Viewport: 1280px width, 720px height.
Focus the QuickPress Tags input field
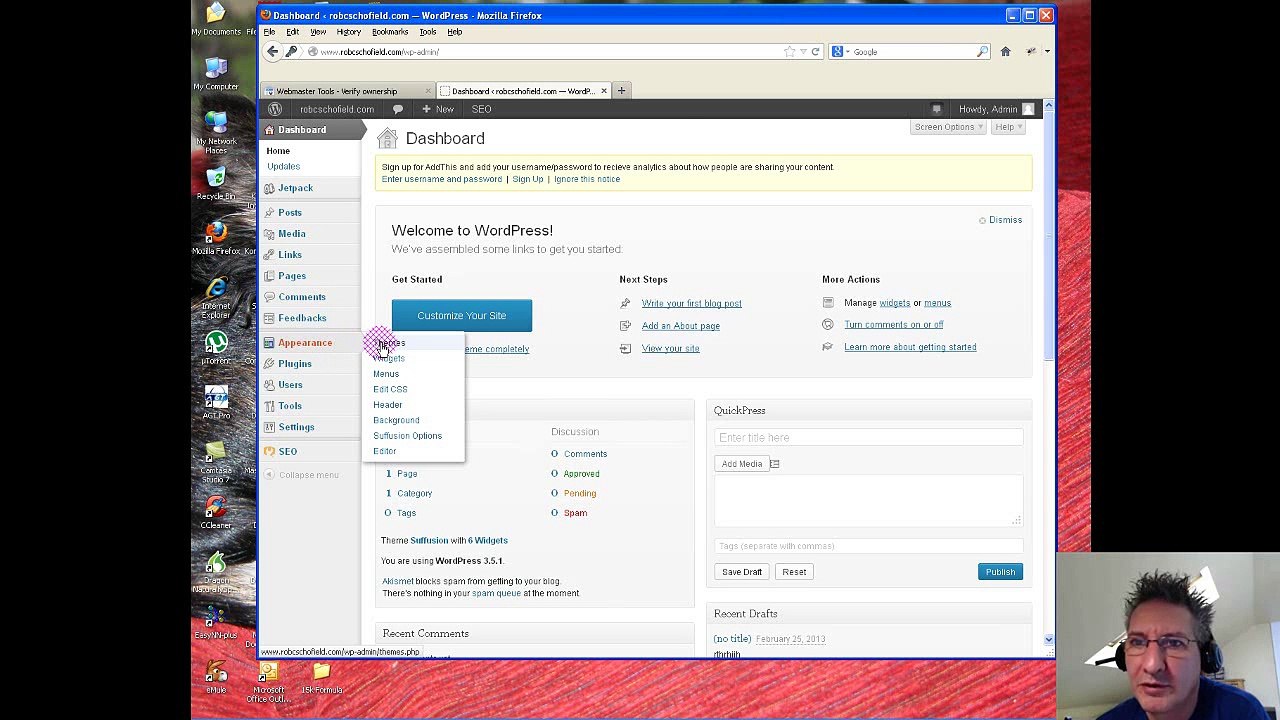[869, 546]
